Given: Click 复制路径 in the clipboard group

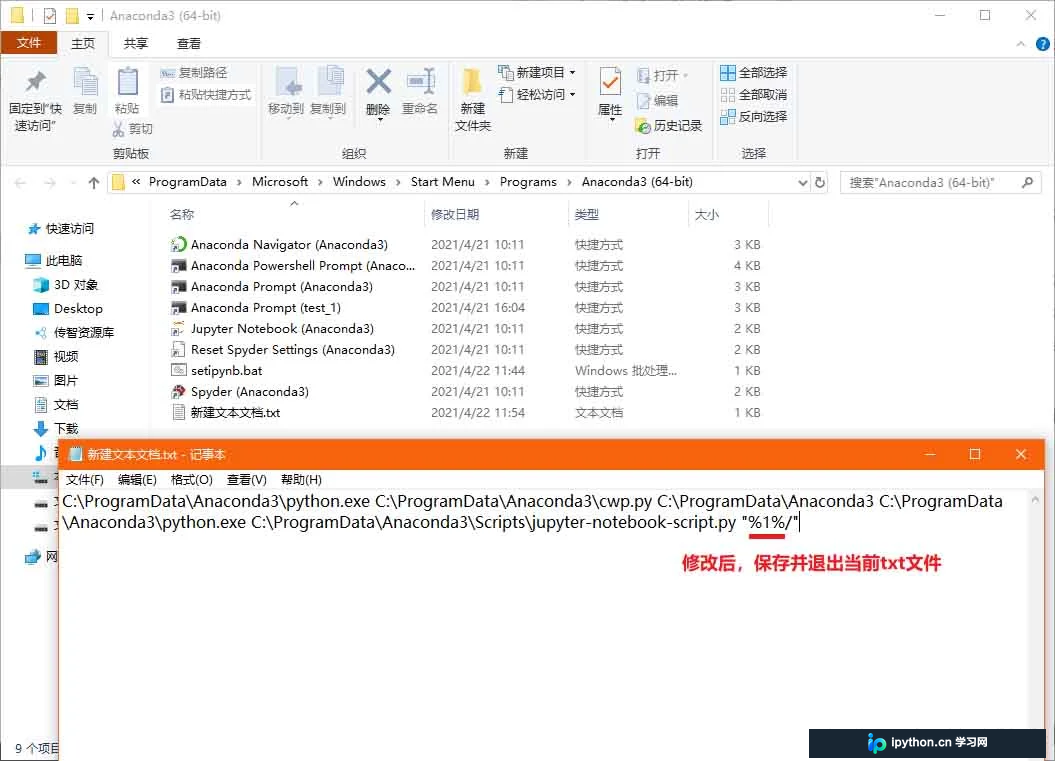Looking at the screenshot, I should pos(194,73).
